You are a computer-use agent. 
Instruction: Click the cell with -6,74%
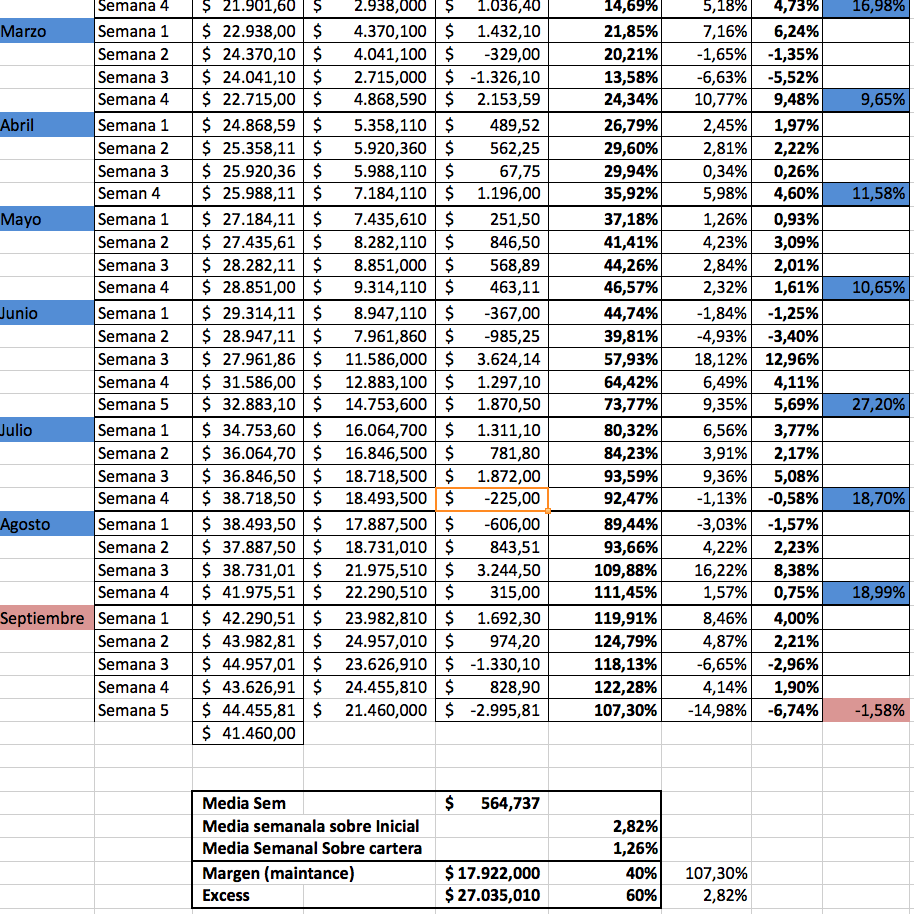(787, 711)
